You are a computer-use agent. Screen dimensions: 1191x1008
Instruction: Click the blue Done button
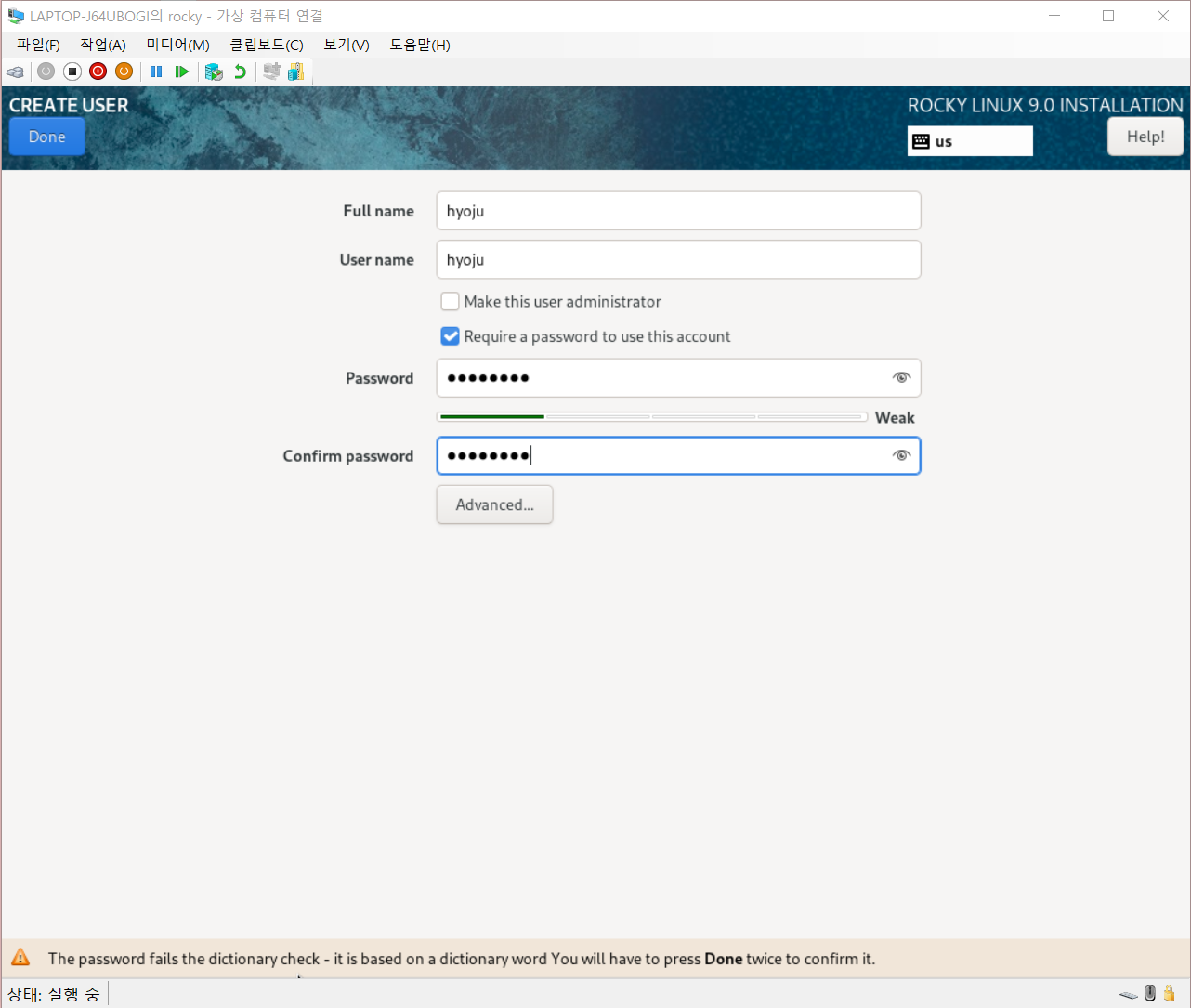point(47,137)
